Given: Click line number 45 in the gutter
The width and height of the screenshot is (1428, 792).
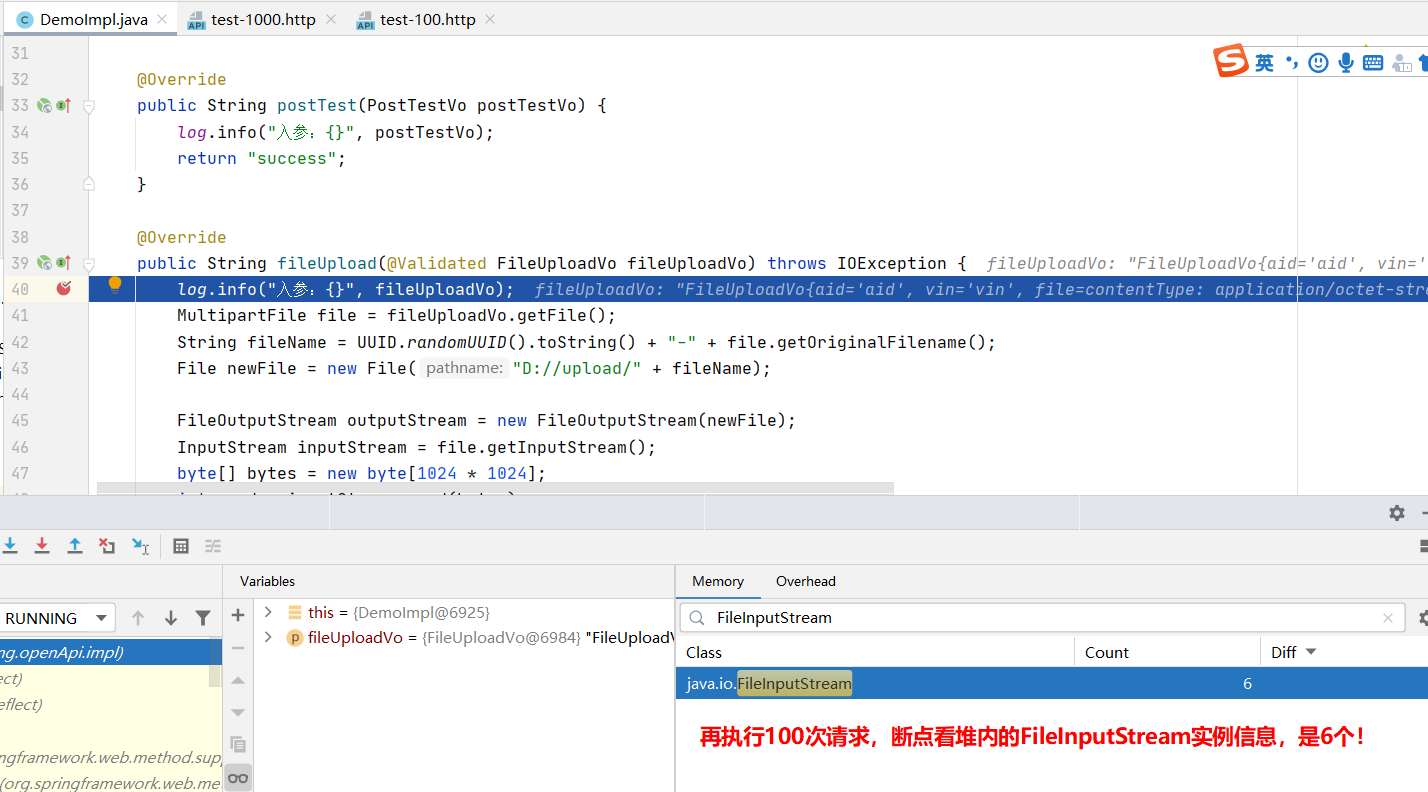Looking at the screenshot, I should click(x=20, y=420).
